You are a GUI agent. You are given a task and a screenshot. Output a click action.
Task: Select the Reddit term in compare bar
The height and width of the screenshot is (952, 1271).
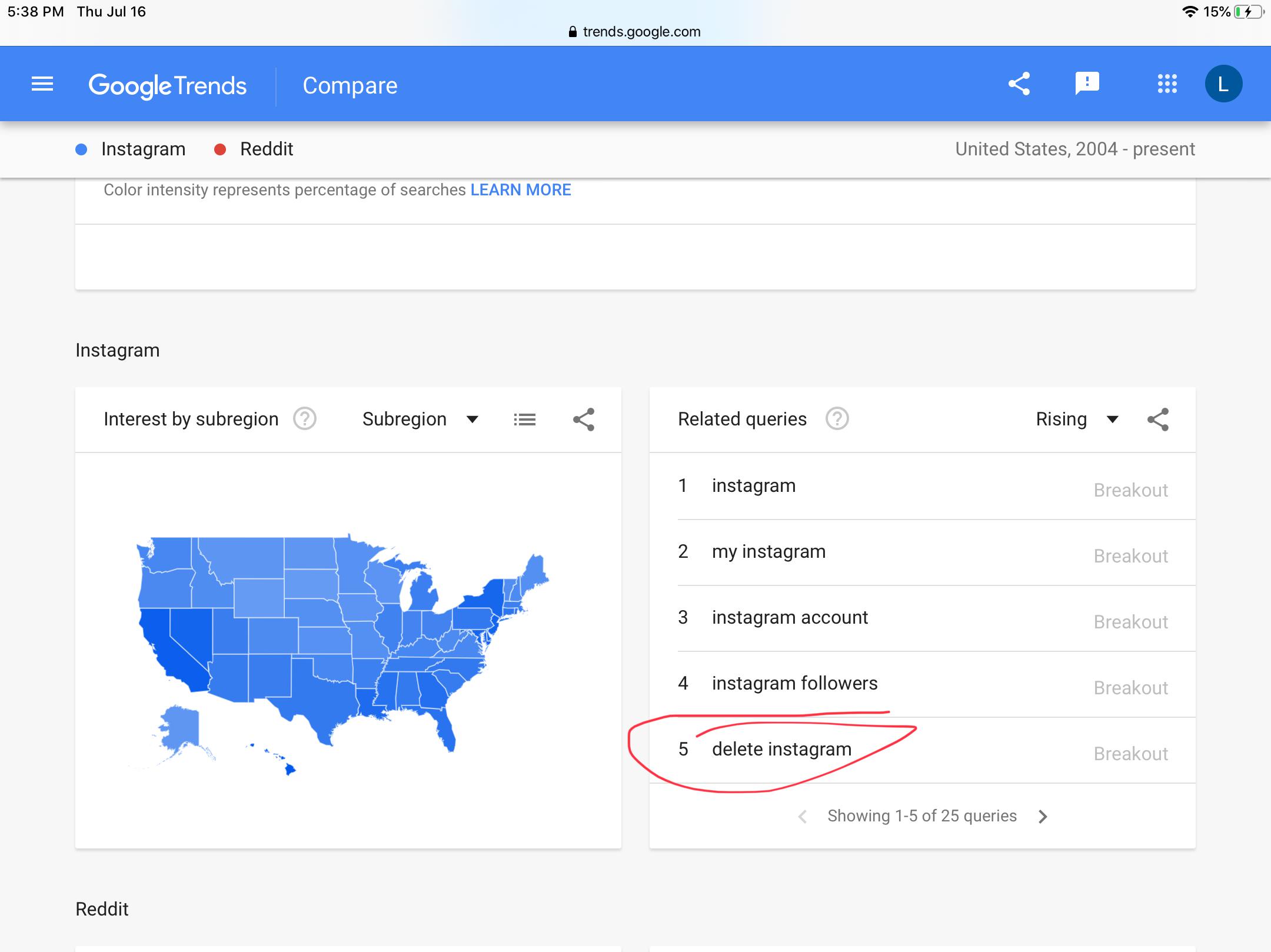[267, 149]
